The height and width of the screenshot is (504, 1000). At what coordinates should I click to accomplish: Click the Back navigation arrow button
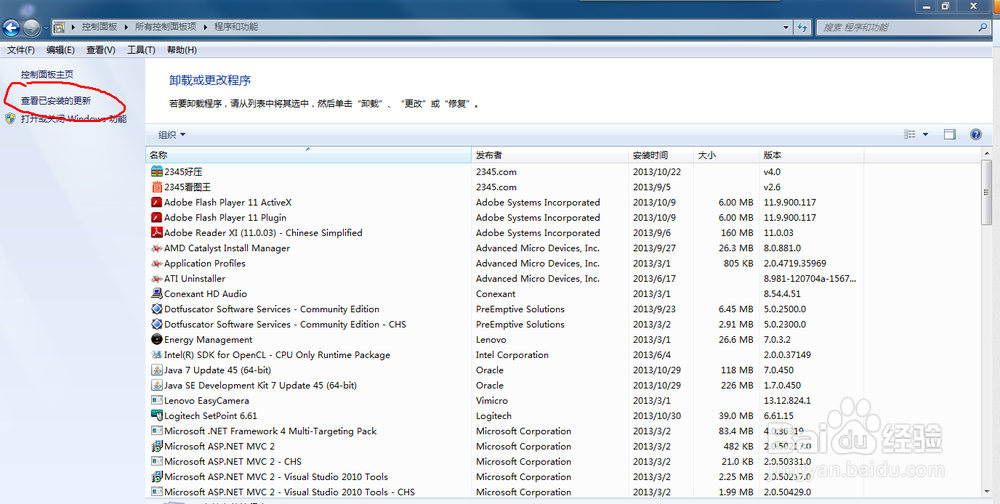coord(11,27)
